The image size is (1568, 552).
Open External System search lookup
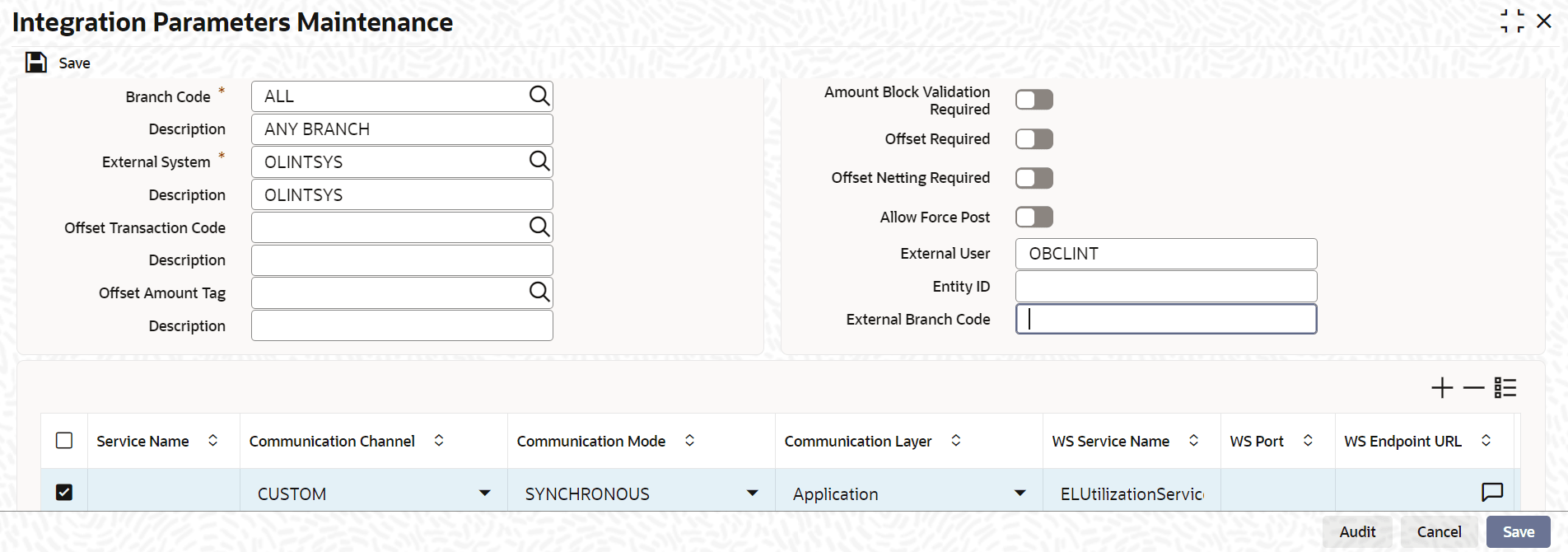point(539,161)
